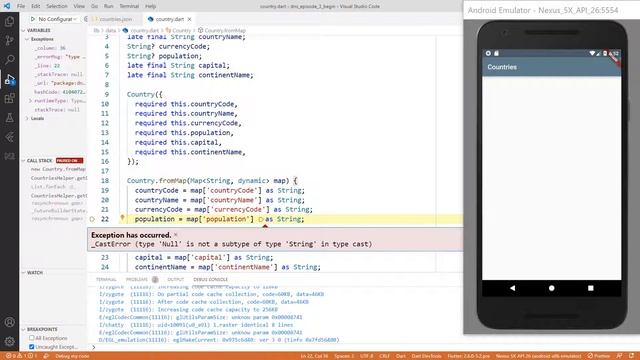Open the Search view in activity bar
640x360 pixels.
point(9,60)
